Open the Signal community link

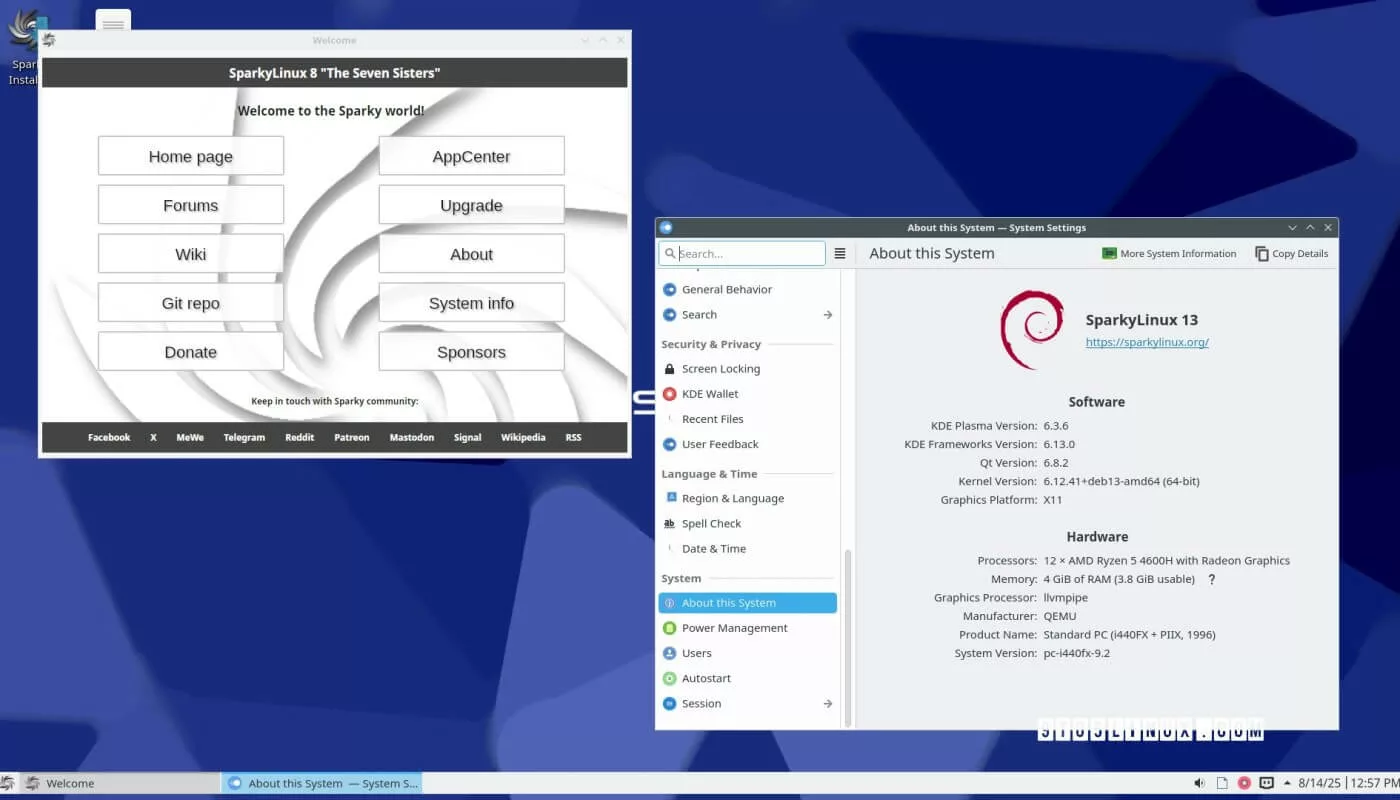[467, 437]
